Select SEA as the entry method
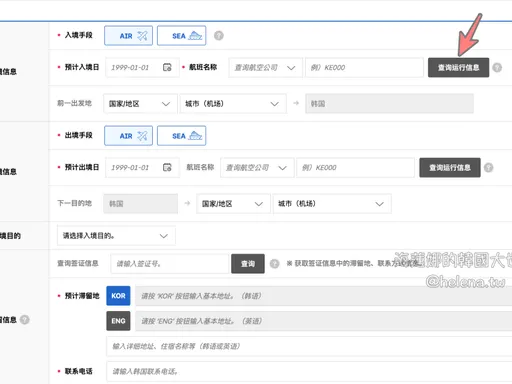 pyautogui.click(x=181, y=36)
